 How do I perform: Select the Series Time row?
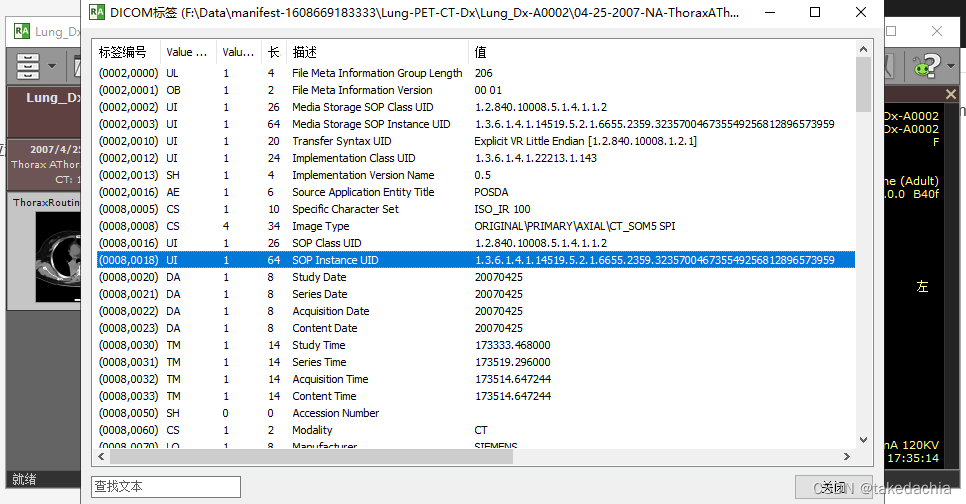point(476,362)
